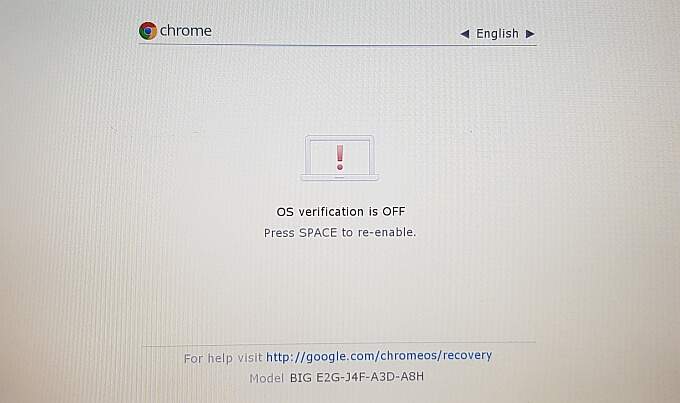Click the laptop warning illustration
The width and height of the screenshot is (680, 403).
pos(340,158)
